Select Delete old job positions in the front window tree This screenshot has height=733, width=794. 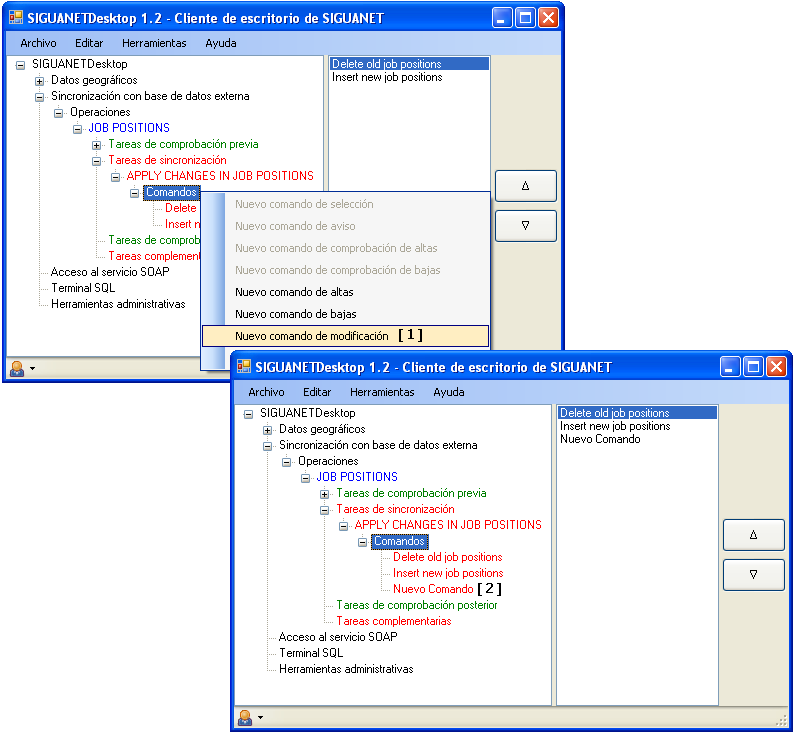pyautogui.click(x=448, y=557)
